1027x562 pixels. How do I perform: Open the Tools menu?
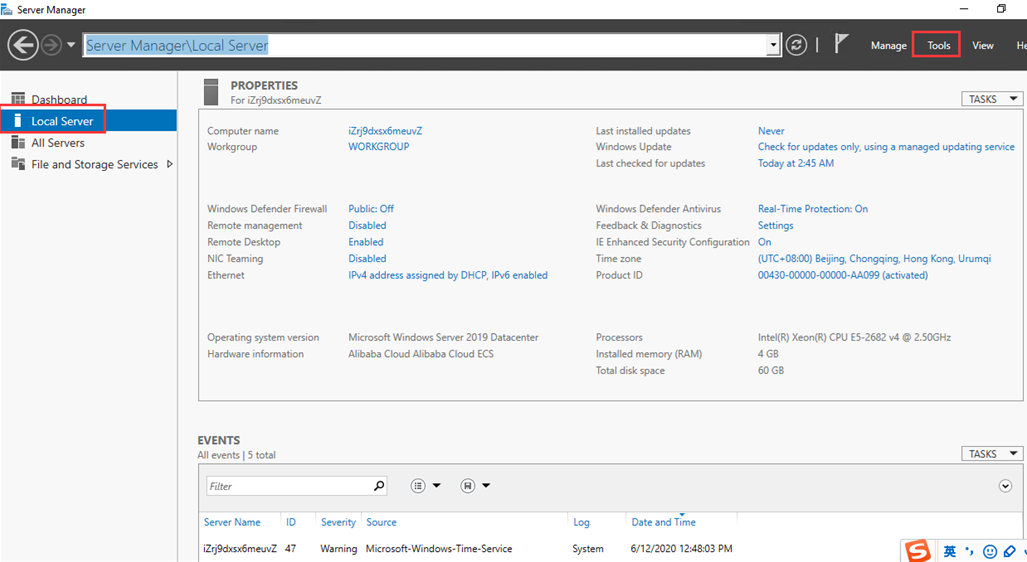click(x=938, y=45)
